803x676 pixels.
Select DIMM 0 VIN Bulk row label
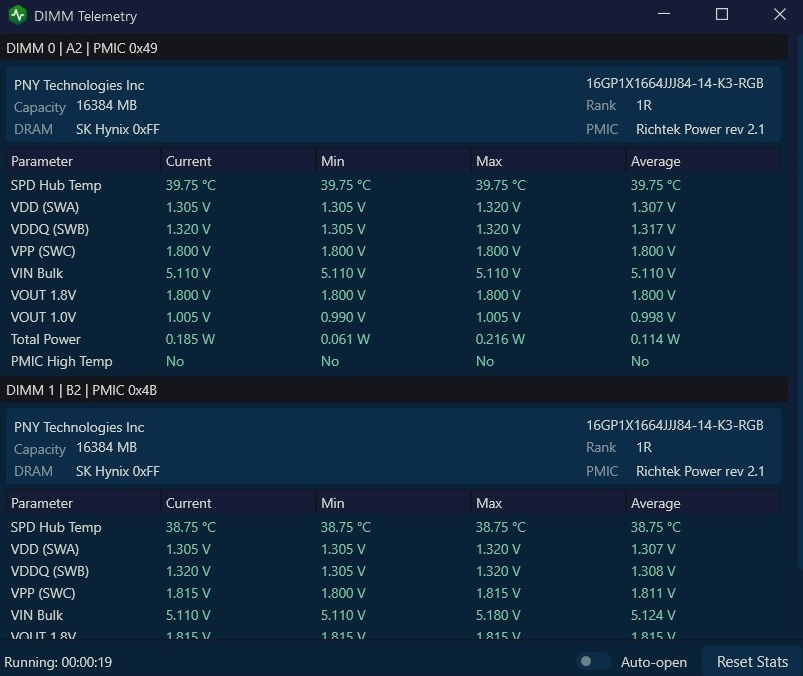(37, 273)
